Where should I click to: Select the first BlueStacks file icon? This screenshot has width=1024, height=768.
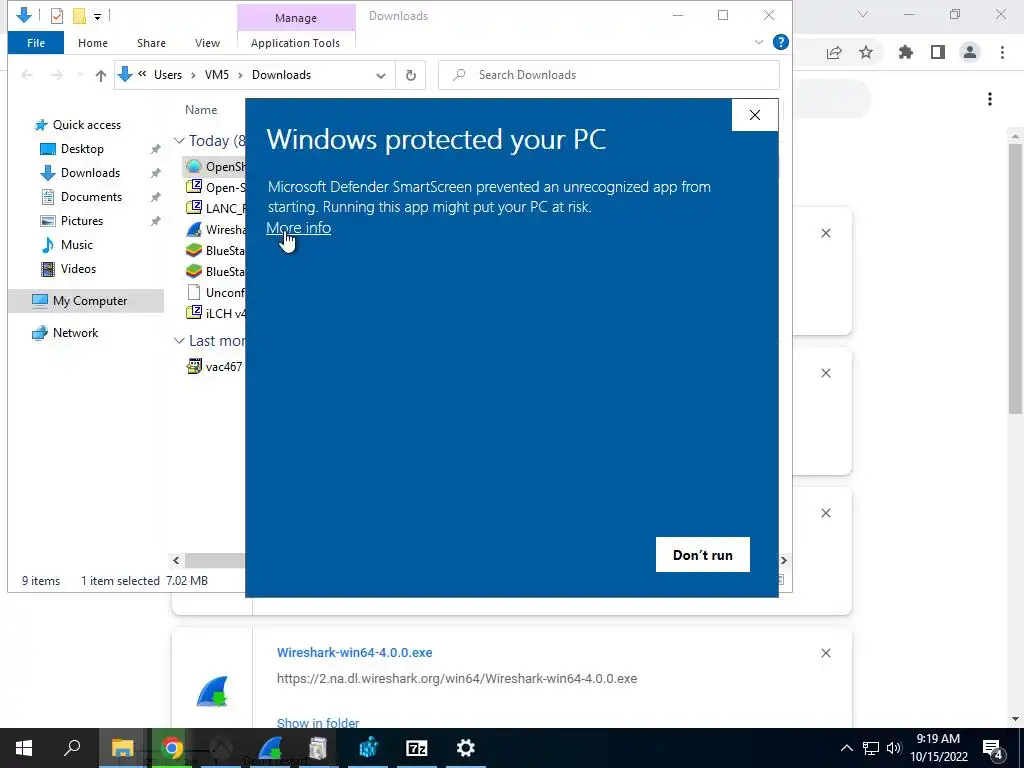pyautogui.click(x=194, y=251)
